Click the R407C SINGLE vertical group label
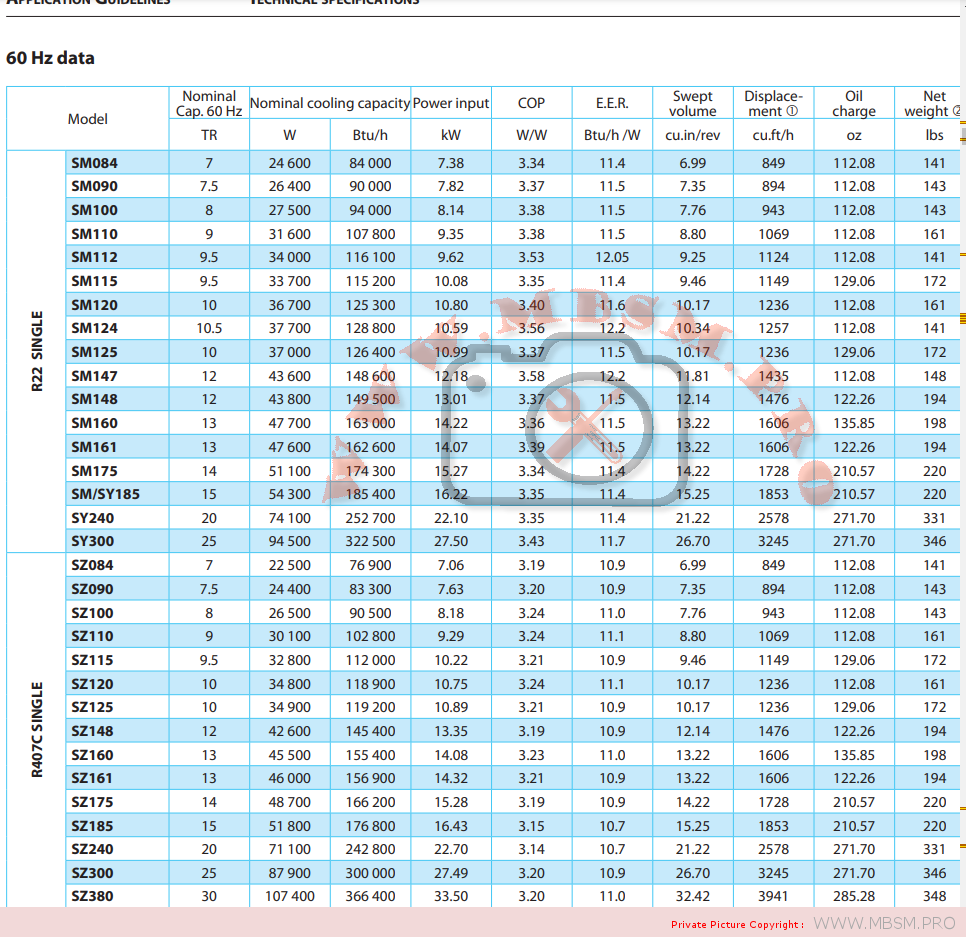Viewport: 966px width, 937px height. click(37, 730)
